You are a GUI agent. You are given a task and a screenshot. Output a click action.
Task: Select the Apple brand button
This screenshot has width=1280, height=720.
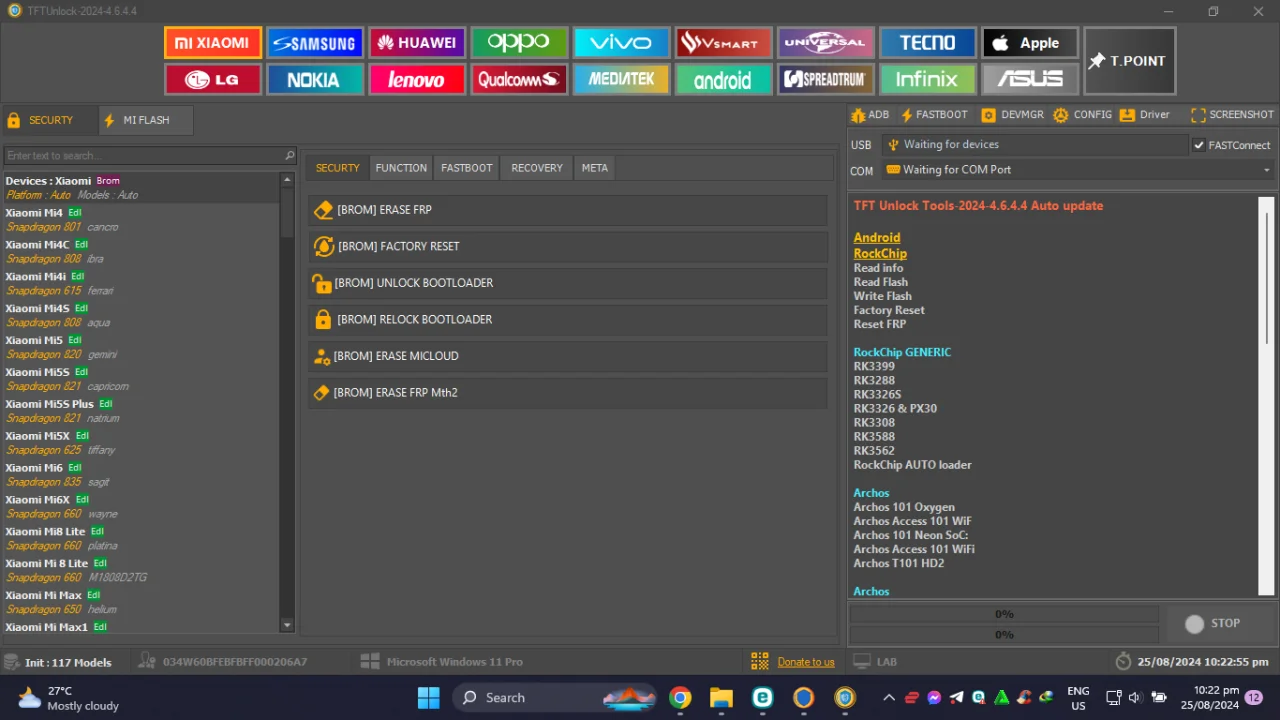(1030, 43)
